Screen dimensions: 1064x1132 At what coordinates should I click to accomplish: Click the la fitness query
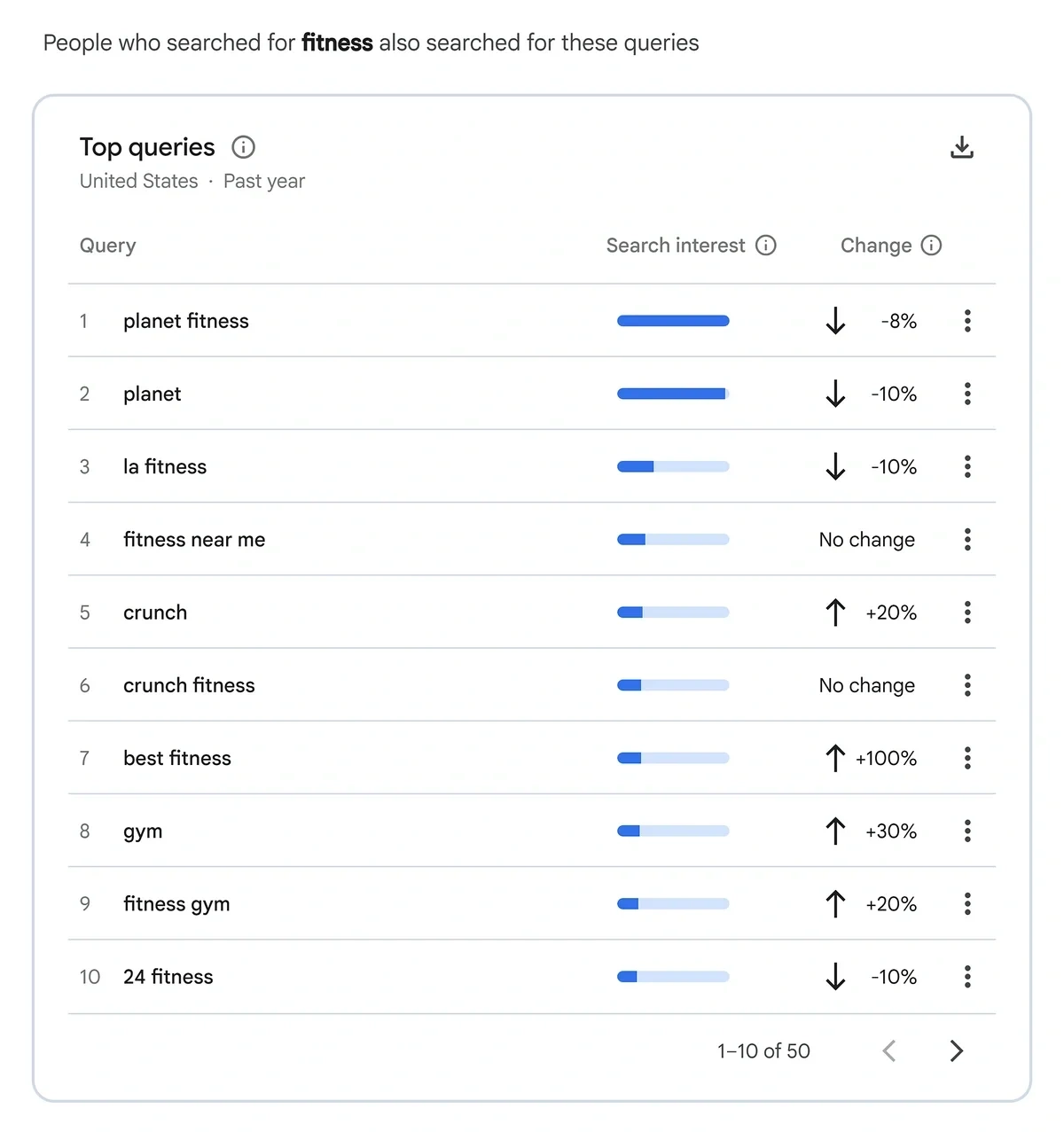point(165,466)
